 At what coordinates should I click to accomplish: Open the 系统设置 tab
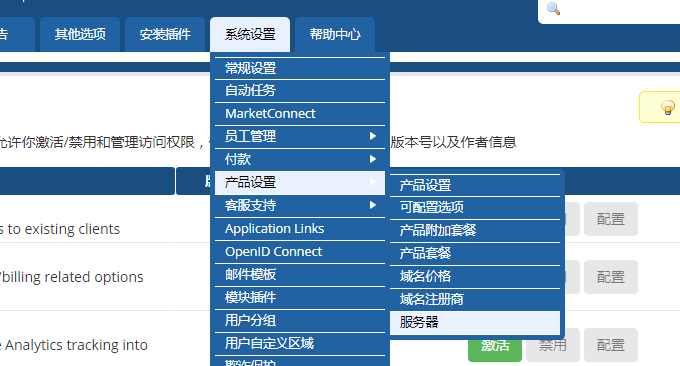pyautogui.click(x=250, y=34)
